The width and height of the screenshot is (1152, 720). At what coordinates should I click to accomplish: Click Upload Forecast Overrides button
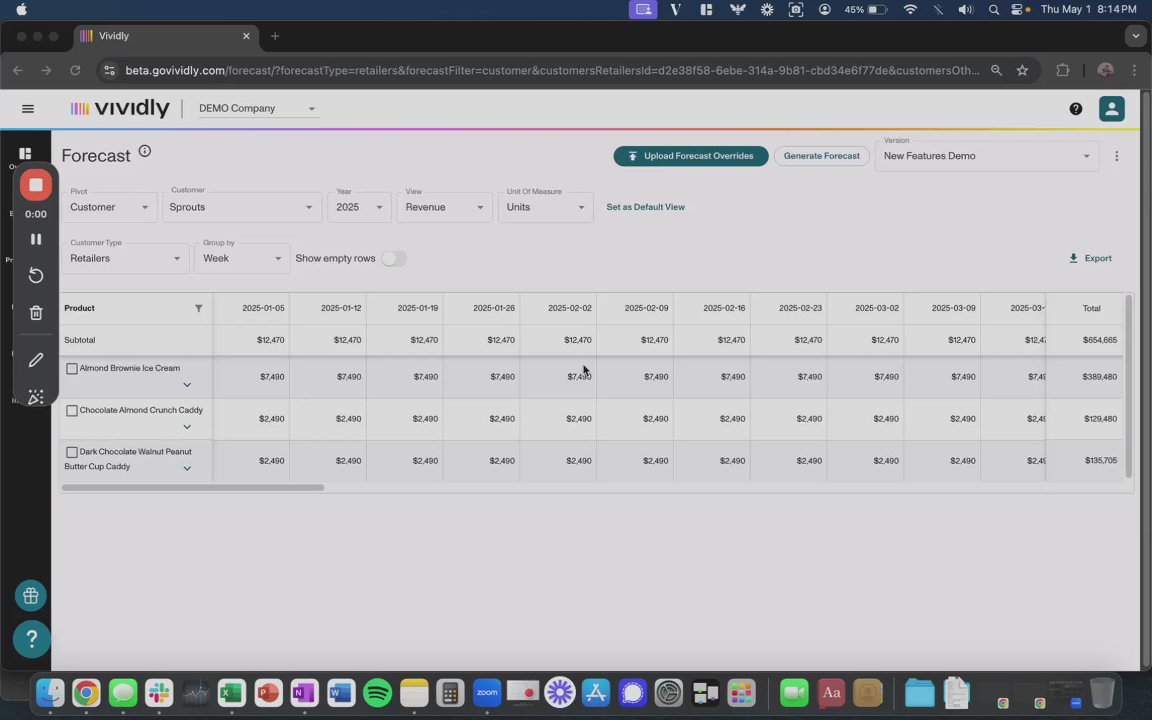pyautogui.click(x=691, y=156)
